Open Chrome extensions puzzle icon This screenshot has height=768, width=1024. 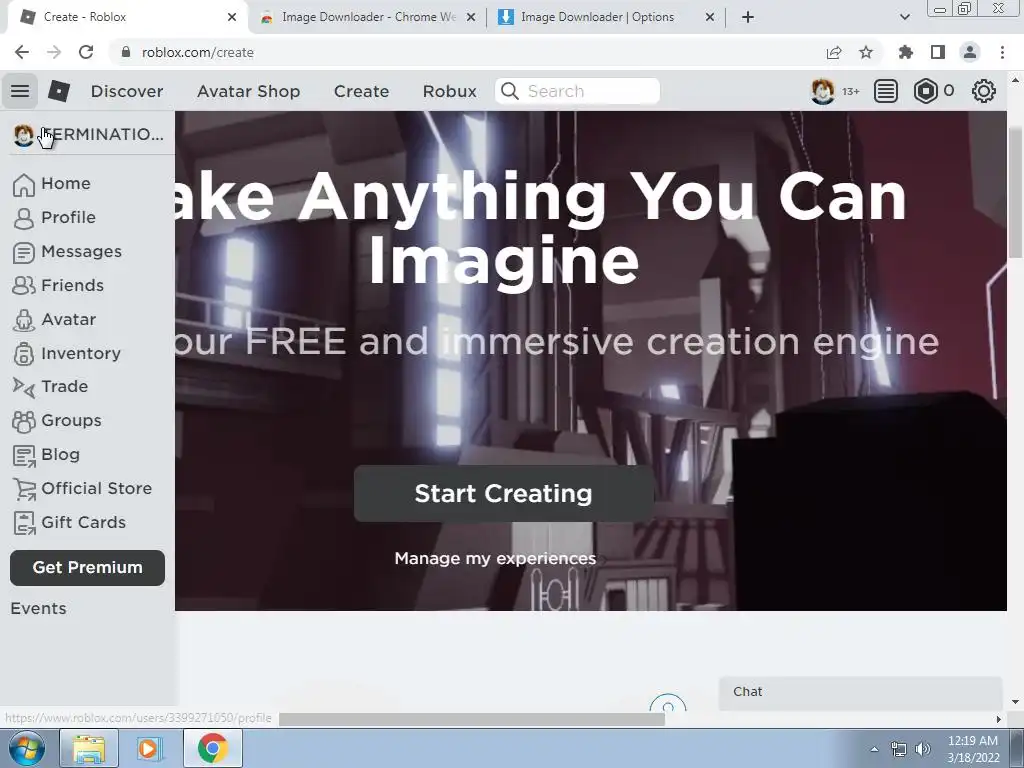905,52
